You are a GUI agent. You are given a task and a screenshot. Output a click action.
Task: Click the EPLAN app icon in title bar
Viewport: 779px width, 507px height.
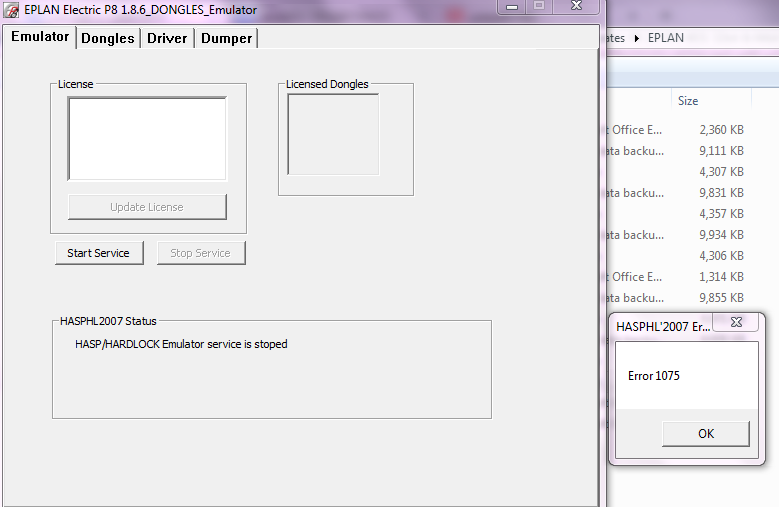point(11,10)
